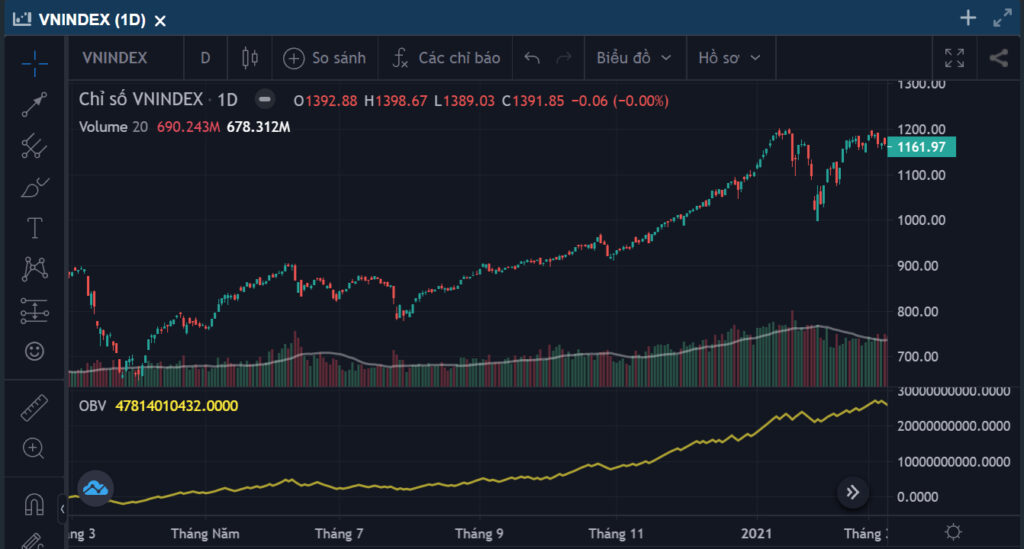1024x549 pixels.
Task: Collapse the VNINDEX indicator legend
Action: pos(264,99)
